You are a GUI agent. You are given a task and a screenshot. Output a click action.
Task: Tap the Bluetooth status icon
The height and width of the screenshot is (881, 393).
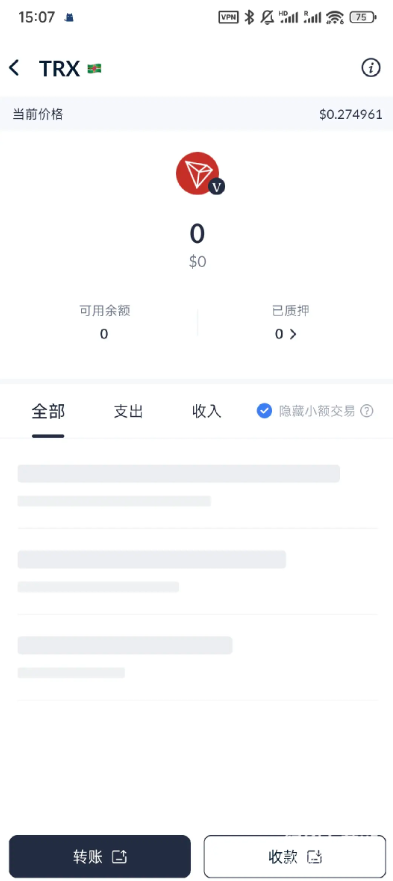pyautogui.click(x=250, y=17)
